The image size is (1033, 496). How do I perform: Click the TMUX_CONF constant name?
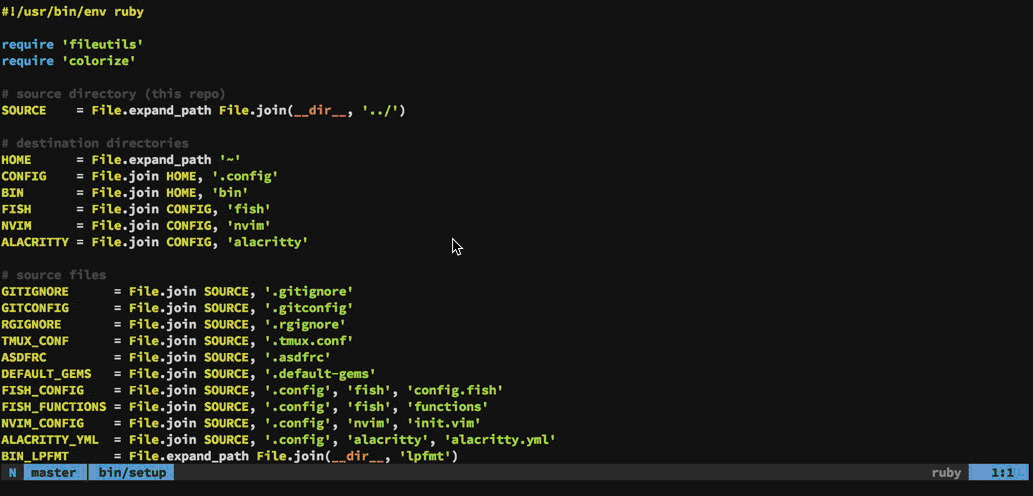tap(35, 341)
